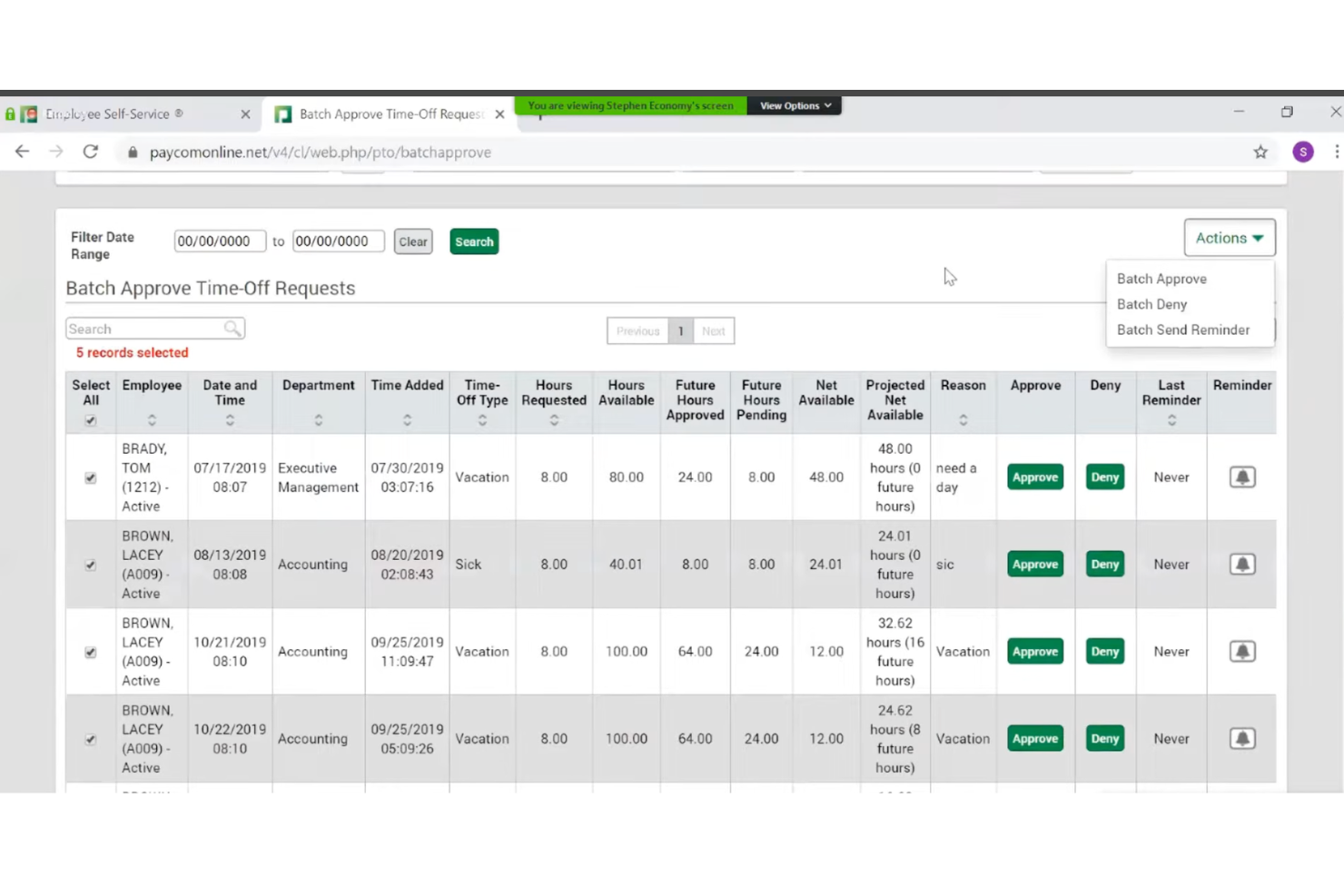Uncheck Lacey Brown 10/21/2019 row checkbox
1344x896 pixels.
click(x=90, y=652)
